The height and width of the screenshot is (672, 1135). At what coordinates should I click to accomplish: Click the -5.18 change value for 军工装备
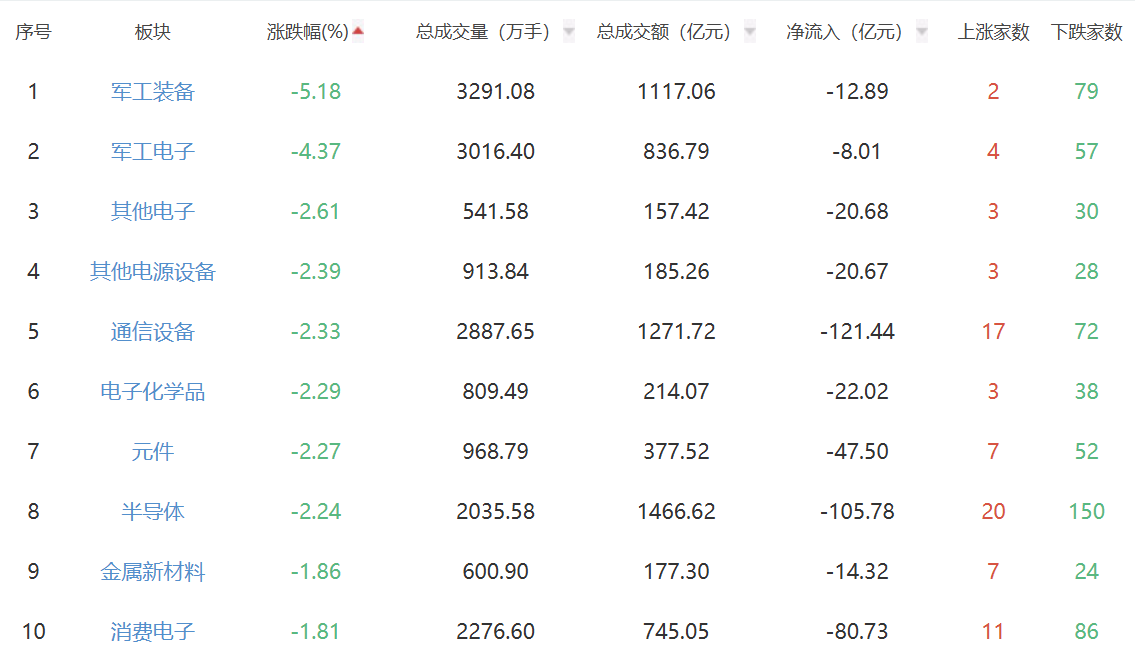coord(316,92)
